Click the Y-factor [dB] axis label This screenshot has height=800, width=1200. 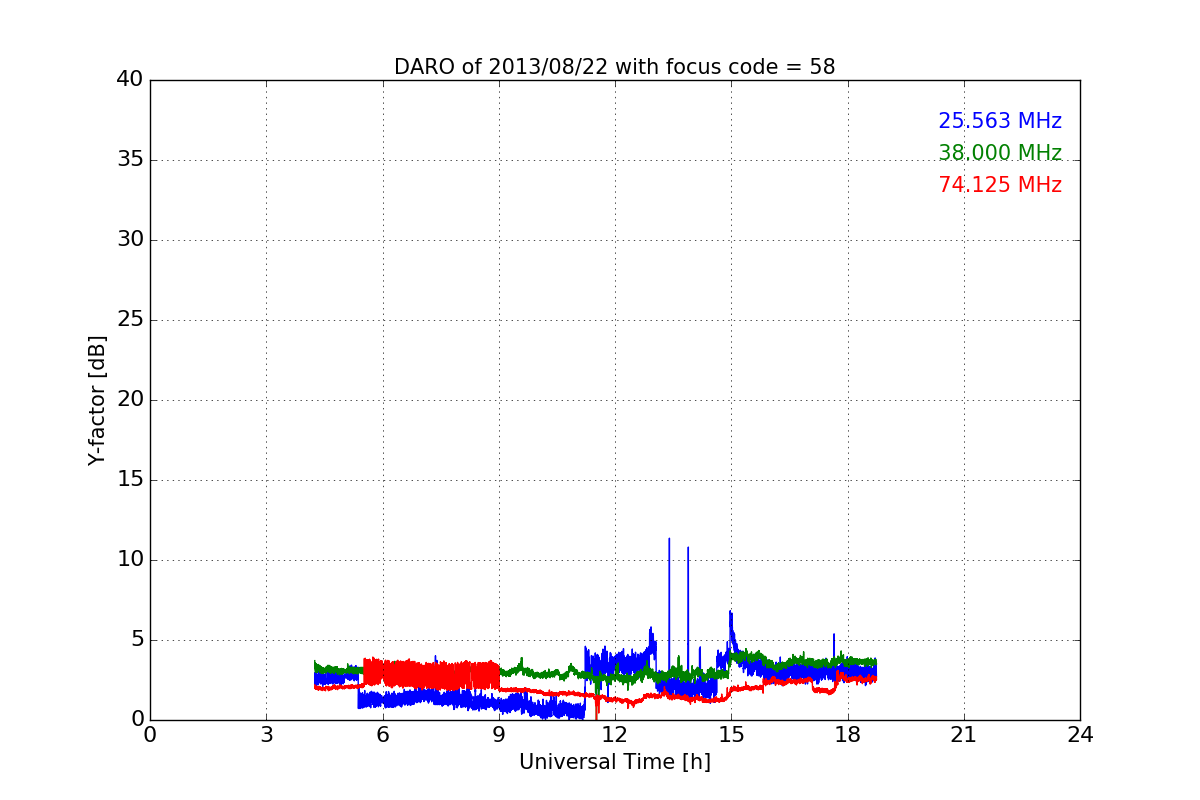97,400
